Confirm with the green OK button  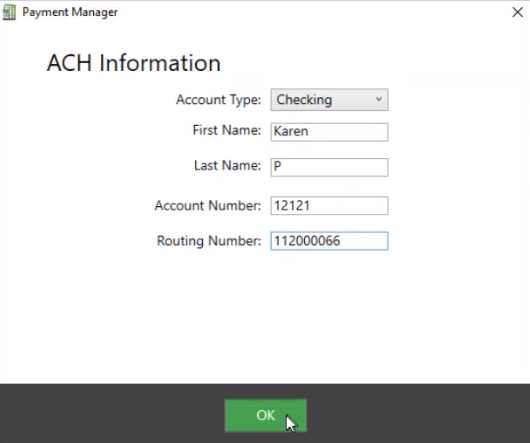(x=266, y=416)
